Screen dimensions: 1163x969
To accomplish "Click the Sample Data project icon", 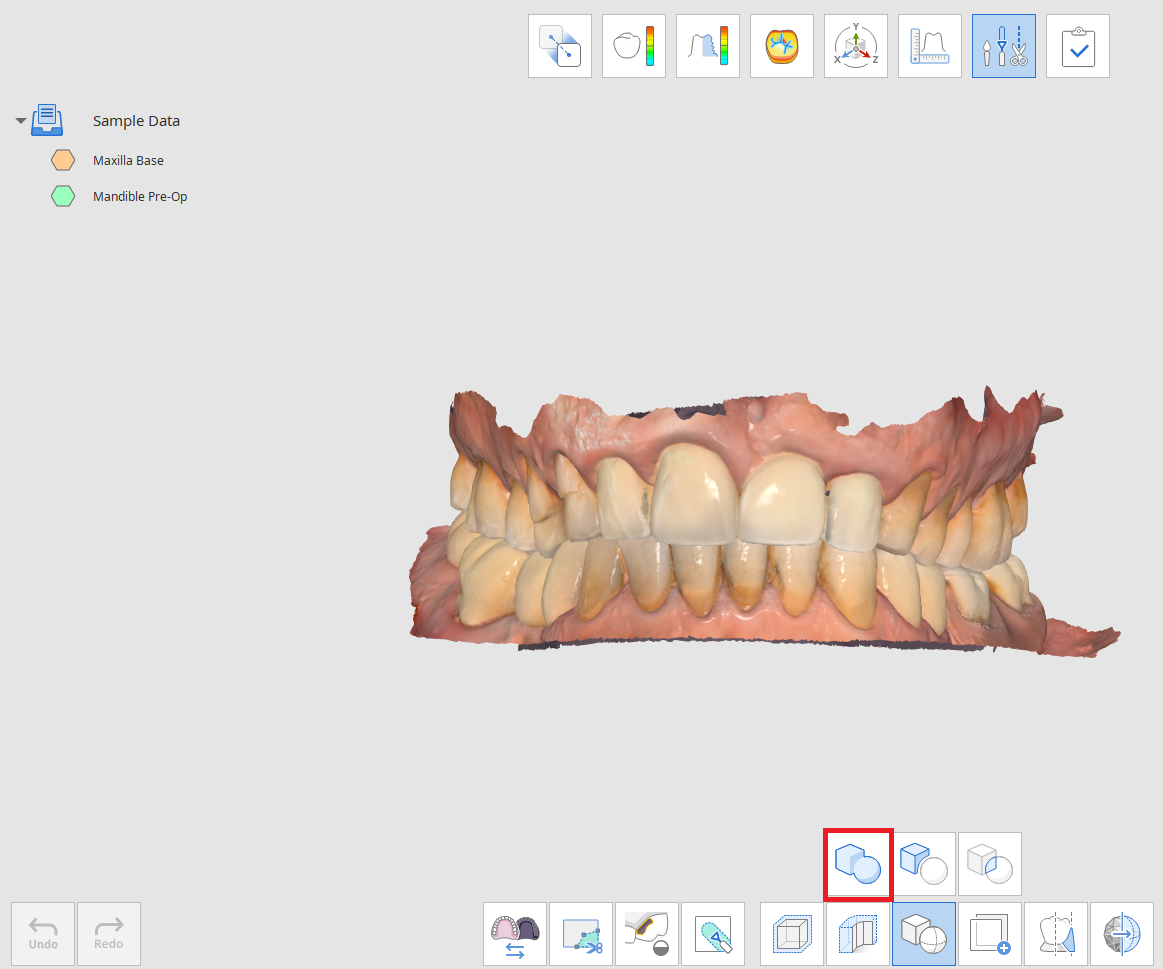I will (x=47, y=120).
